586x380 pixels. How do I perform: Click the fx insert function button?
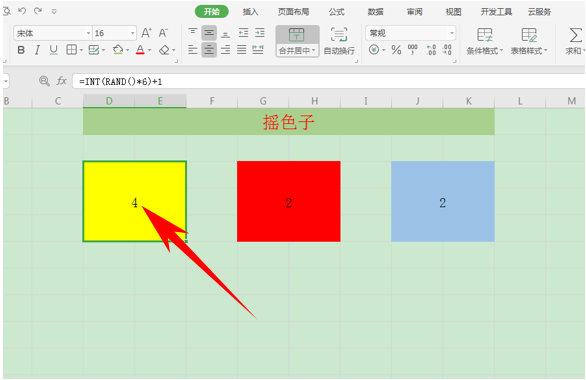pyautogui.click(x=62, y=81)
